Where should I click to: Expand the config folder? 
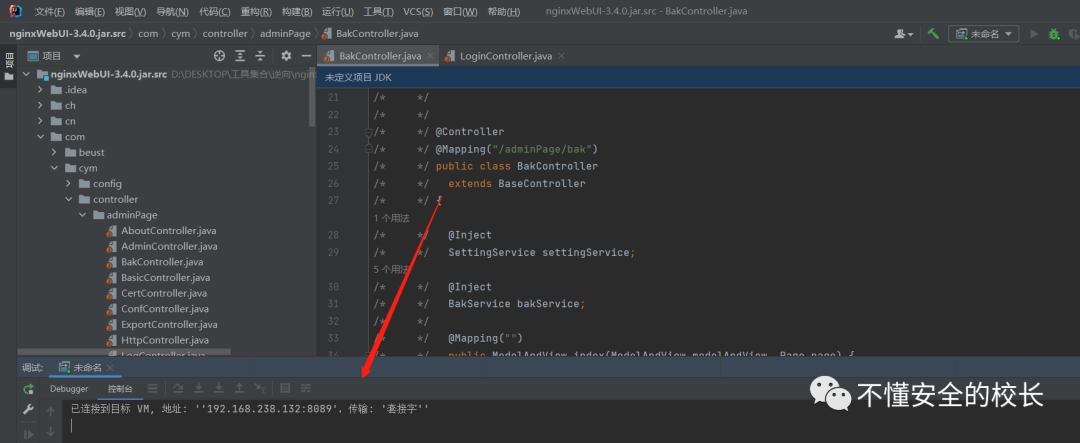pos(68,184)
